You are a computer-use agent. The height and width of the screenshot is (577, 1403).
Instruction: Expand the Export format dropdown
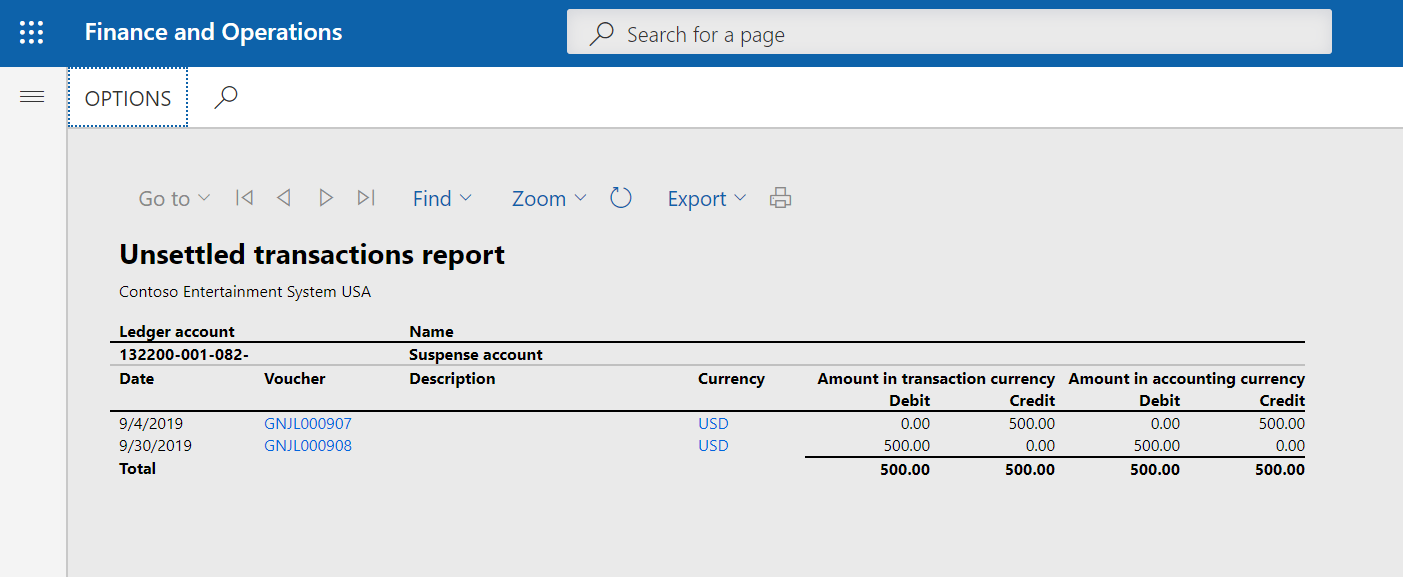707,199
